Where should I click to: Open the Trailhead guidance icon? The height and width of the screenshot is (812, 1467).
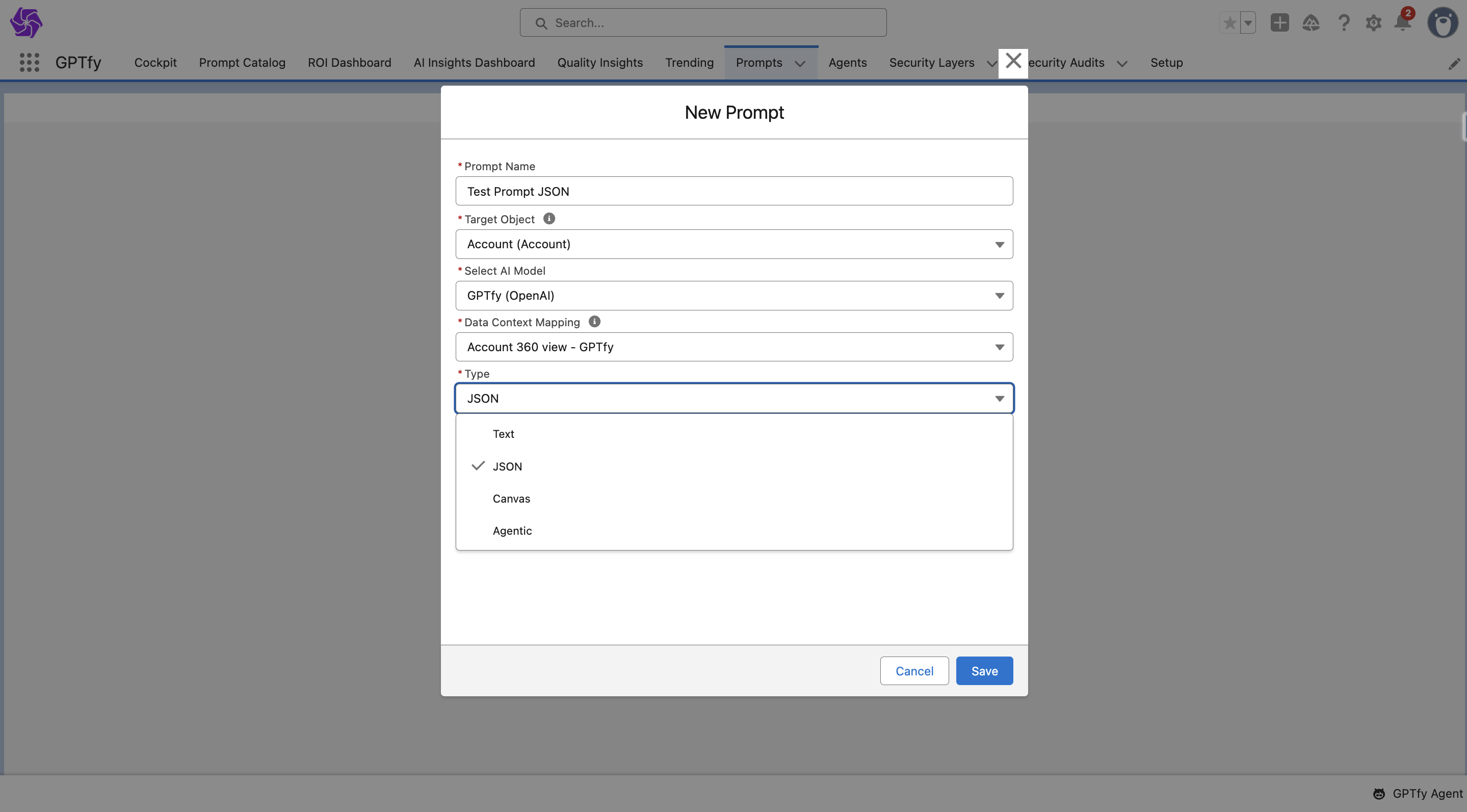(x=1311, y=23)
